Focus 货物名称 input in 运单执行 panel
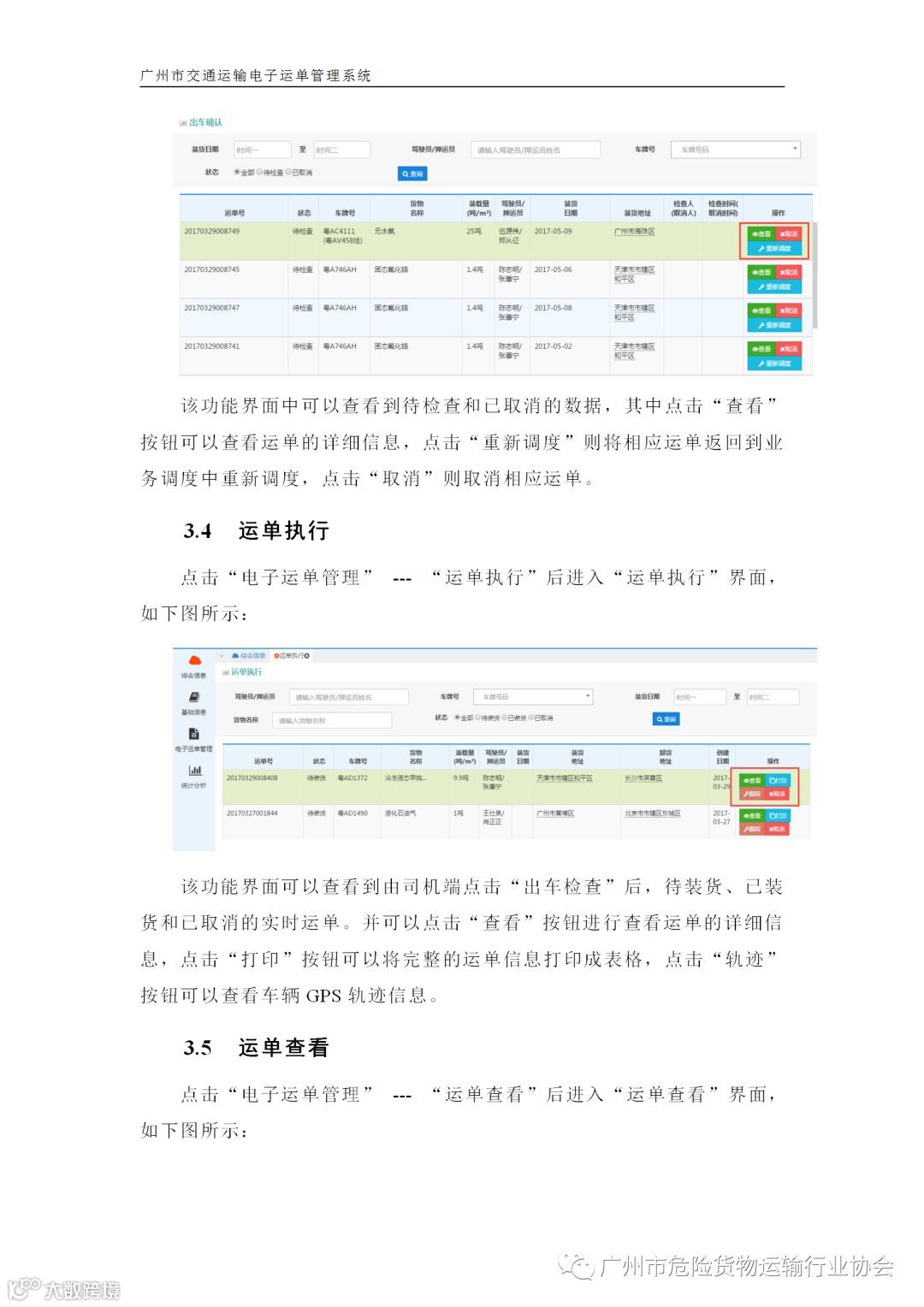The width and height of the screenshot is (924, 1307). click(x=332, y=720)
